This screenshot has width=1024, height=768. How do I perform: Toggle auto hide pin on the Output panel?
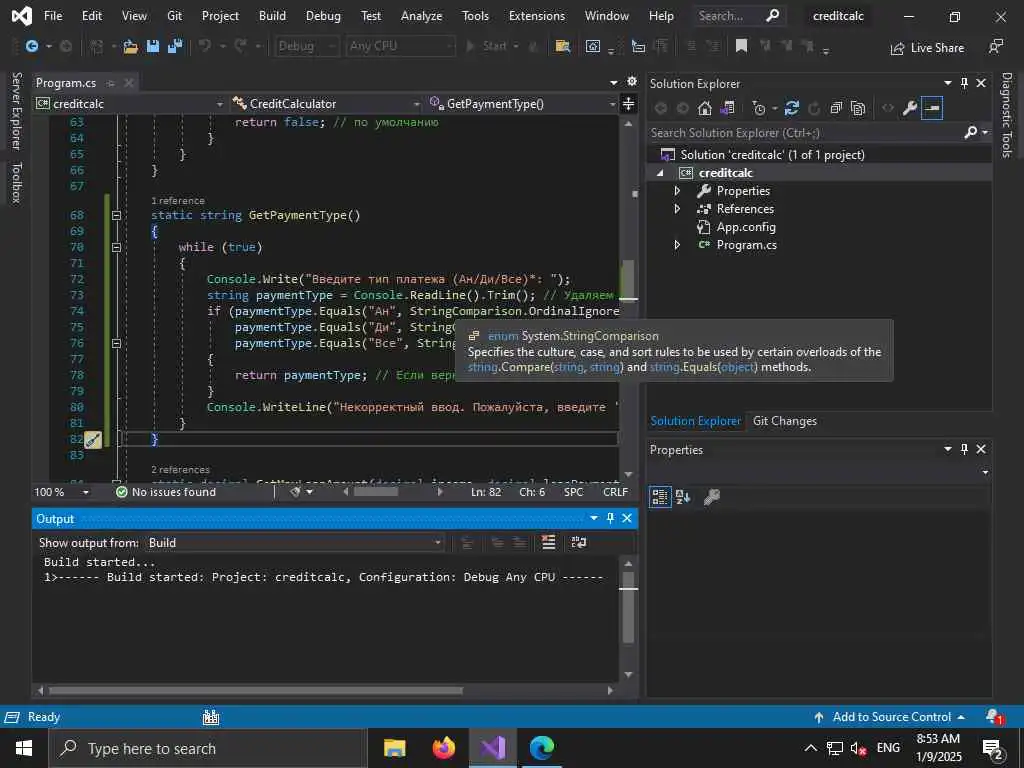(x=610, y=518)
